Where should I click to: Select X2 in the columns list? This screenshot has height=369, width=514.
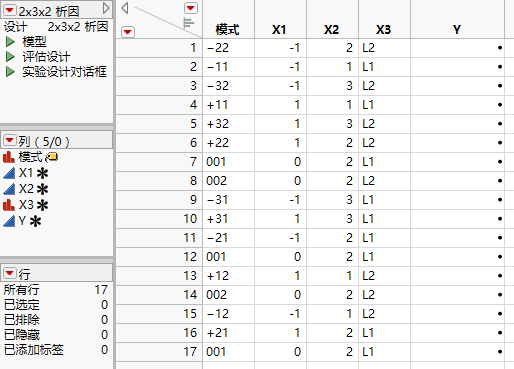coord(26,189)
